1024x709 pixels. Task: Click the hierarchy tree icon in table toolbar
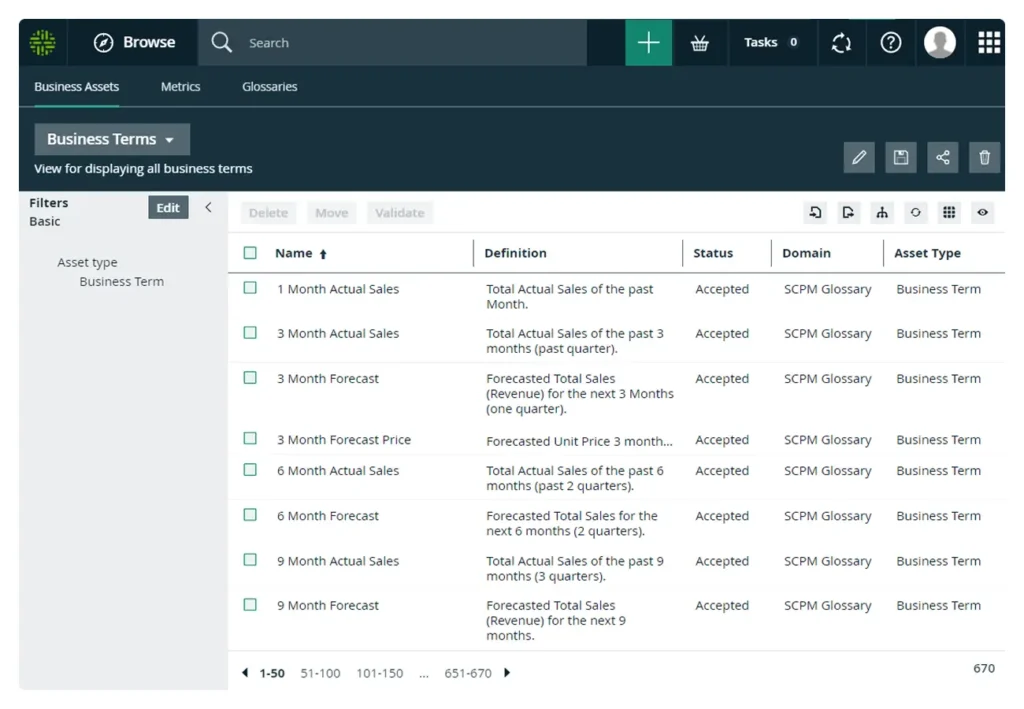881,213
